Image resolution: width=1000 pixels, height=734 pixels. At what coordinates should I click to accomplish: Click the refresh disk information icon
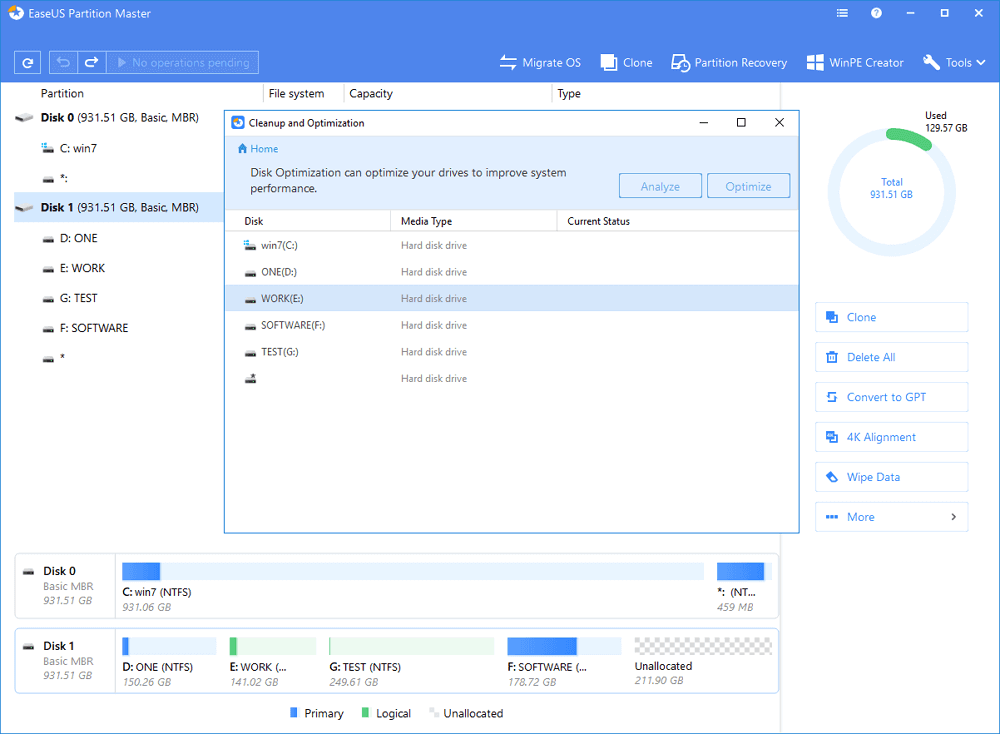(x=27, y=62)
